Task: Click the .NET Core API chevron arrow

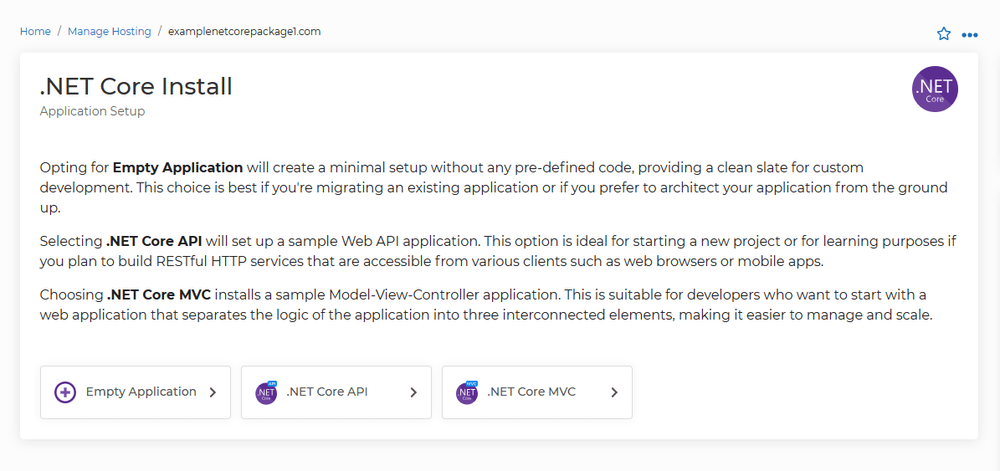Action: (413, 393)
